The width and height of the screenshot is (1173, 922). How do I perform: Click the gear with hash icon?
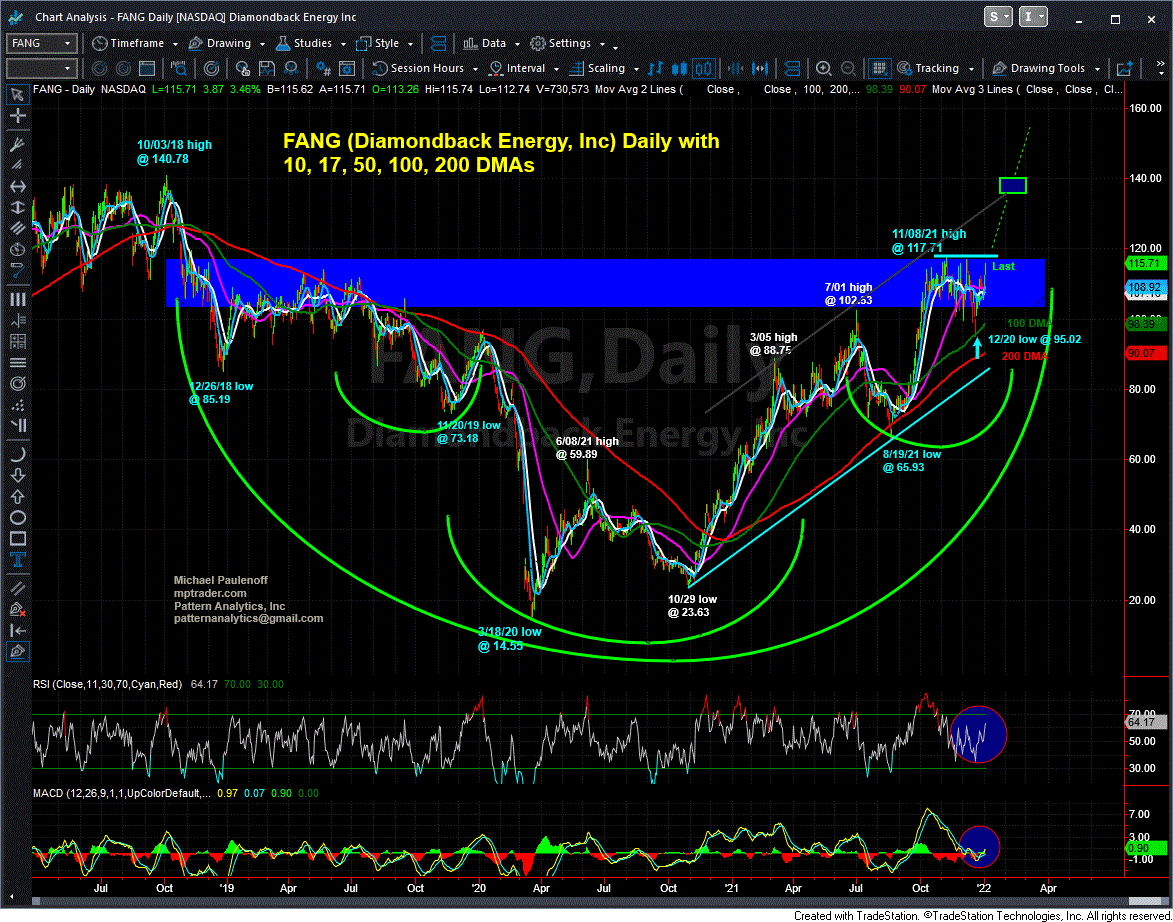pyautogui.click(x=324, y=68)
